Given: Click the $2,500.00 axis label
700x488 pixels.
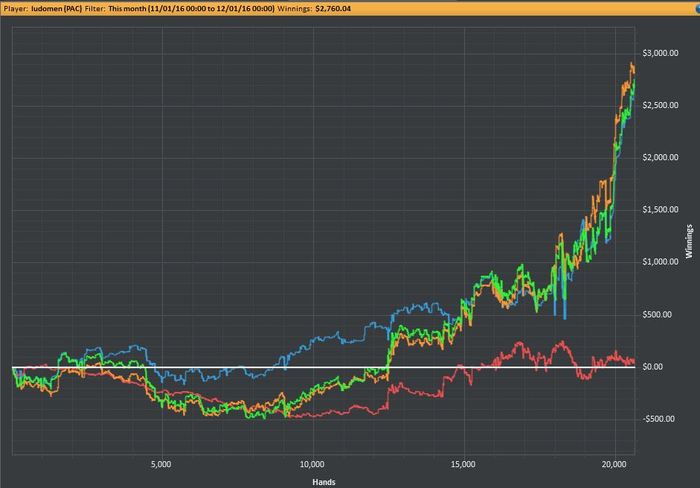Looking at the screenshot, I should tap(660, 105).
